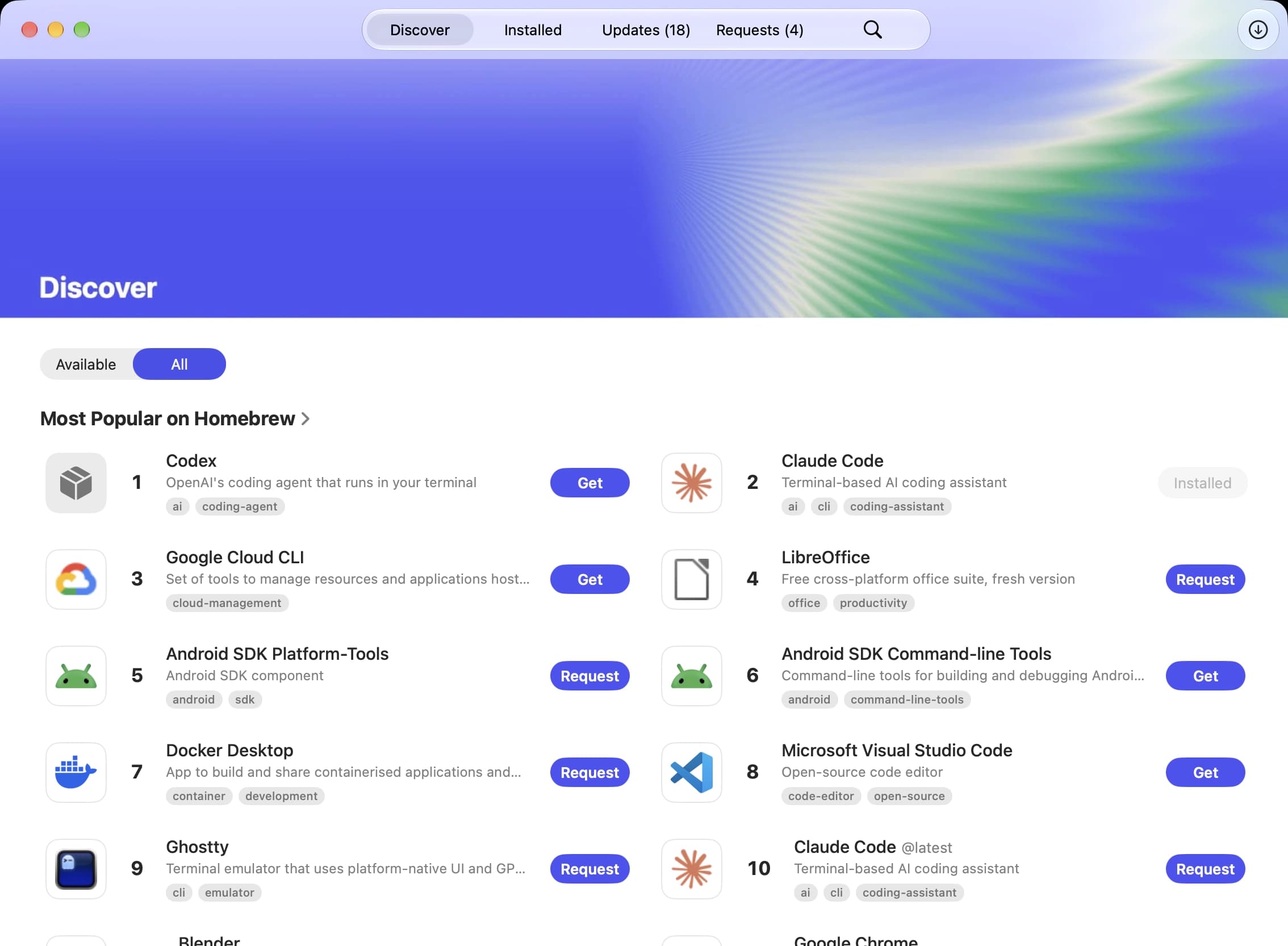The height and width of the screenshot is (946, 1288).
Task: Select the cloud-management tag
Action: coord(227,603)
